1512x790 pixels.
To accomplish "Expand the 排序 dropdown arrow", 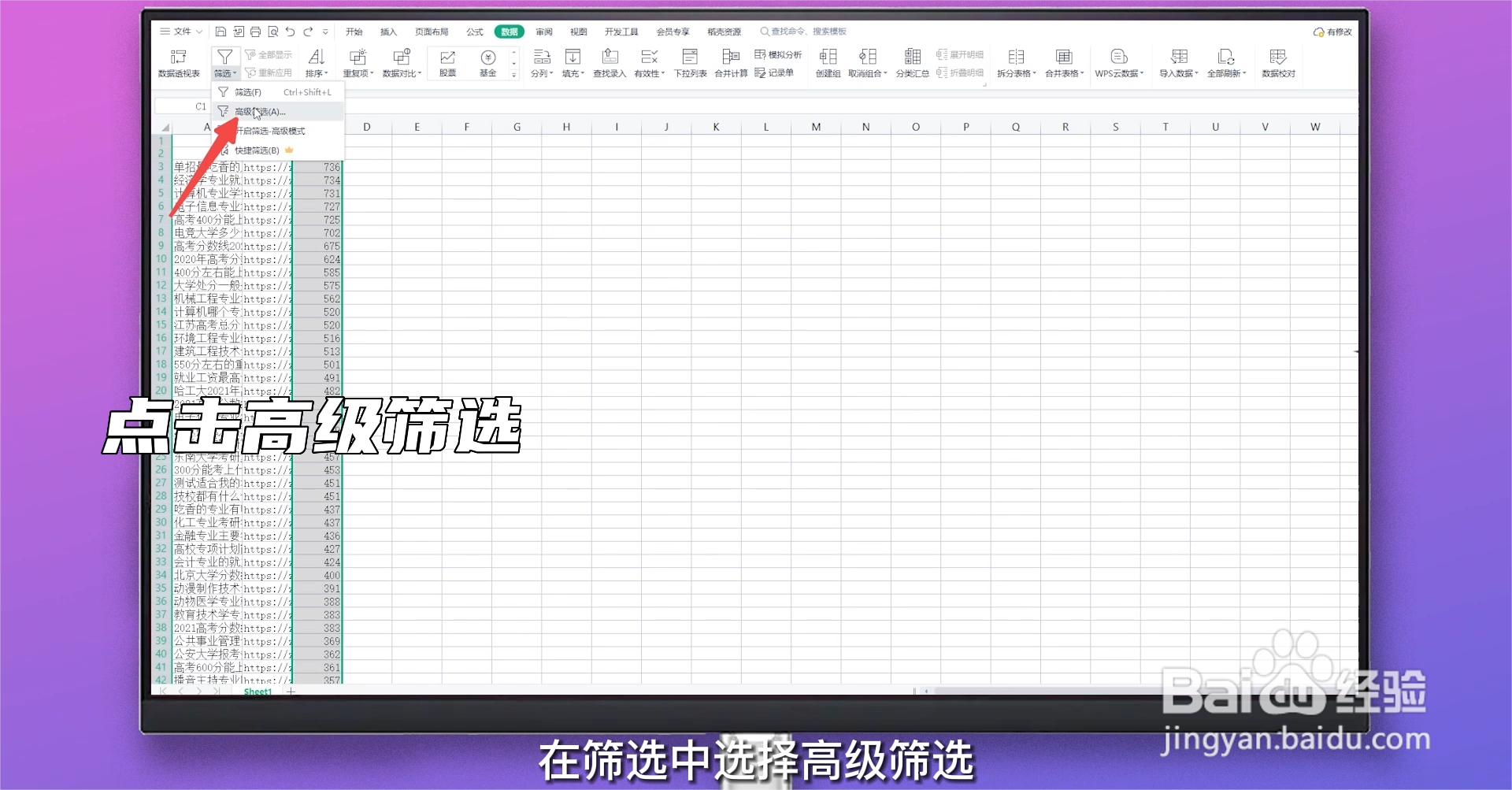I will point(325,74).
